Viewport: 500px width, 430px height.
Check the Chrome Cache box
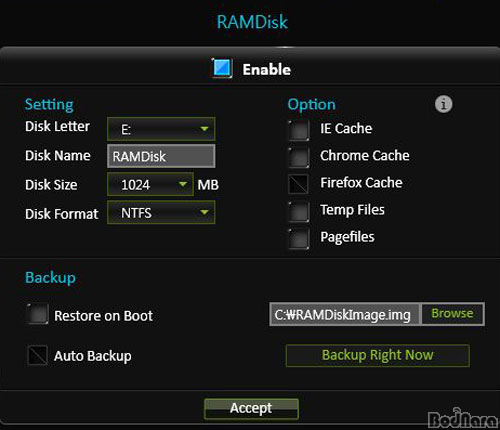[x=299, y=157]
